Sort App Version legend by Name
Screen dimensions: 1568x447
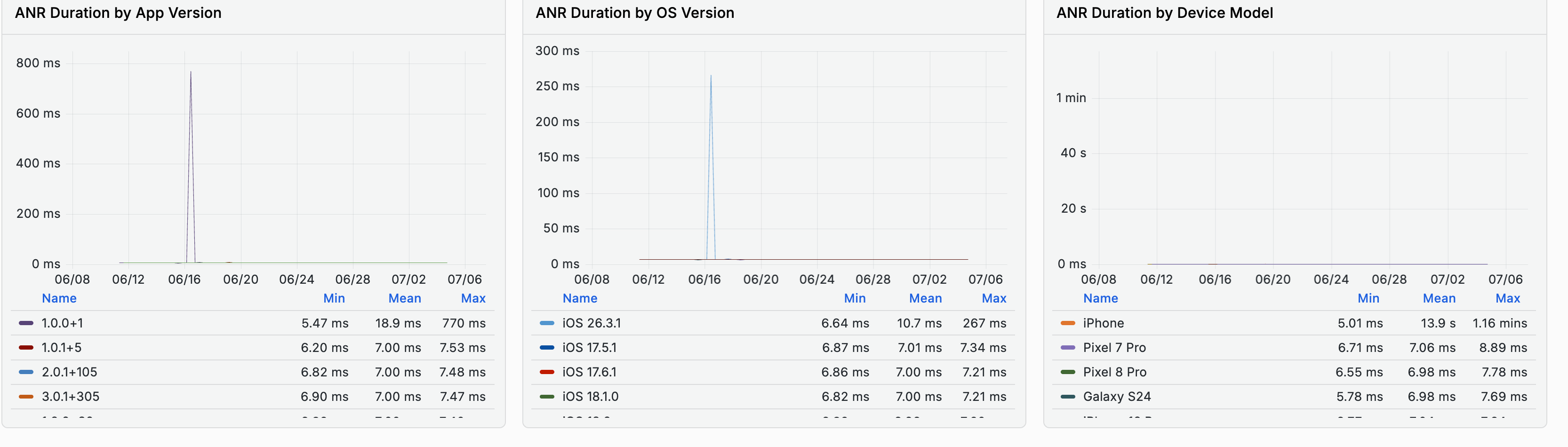coord(59,298)
